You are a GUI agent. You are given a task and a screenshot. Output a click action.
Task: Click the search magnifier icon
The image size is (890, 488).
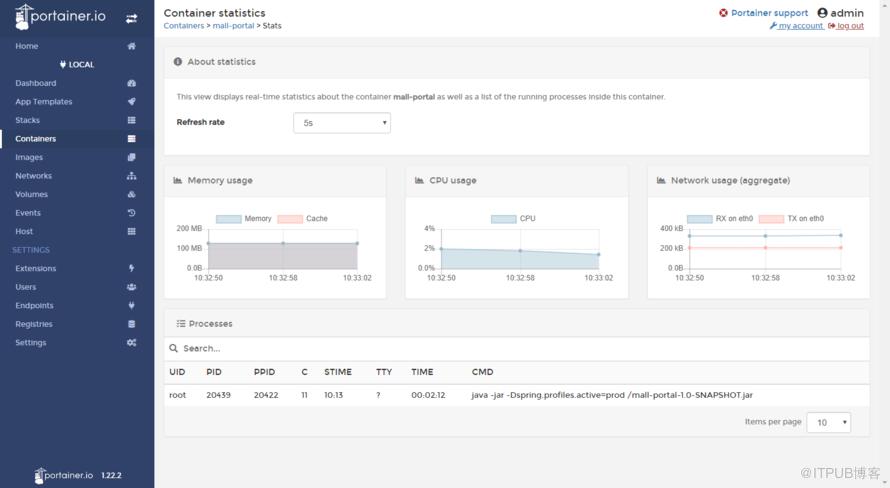click(174, 348)
